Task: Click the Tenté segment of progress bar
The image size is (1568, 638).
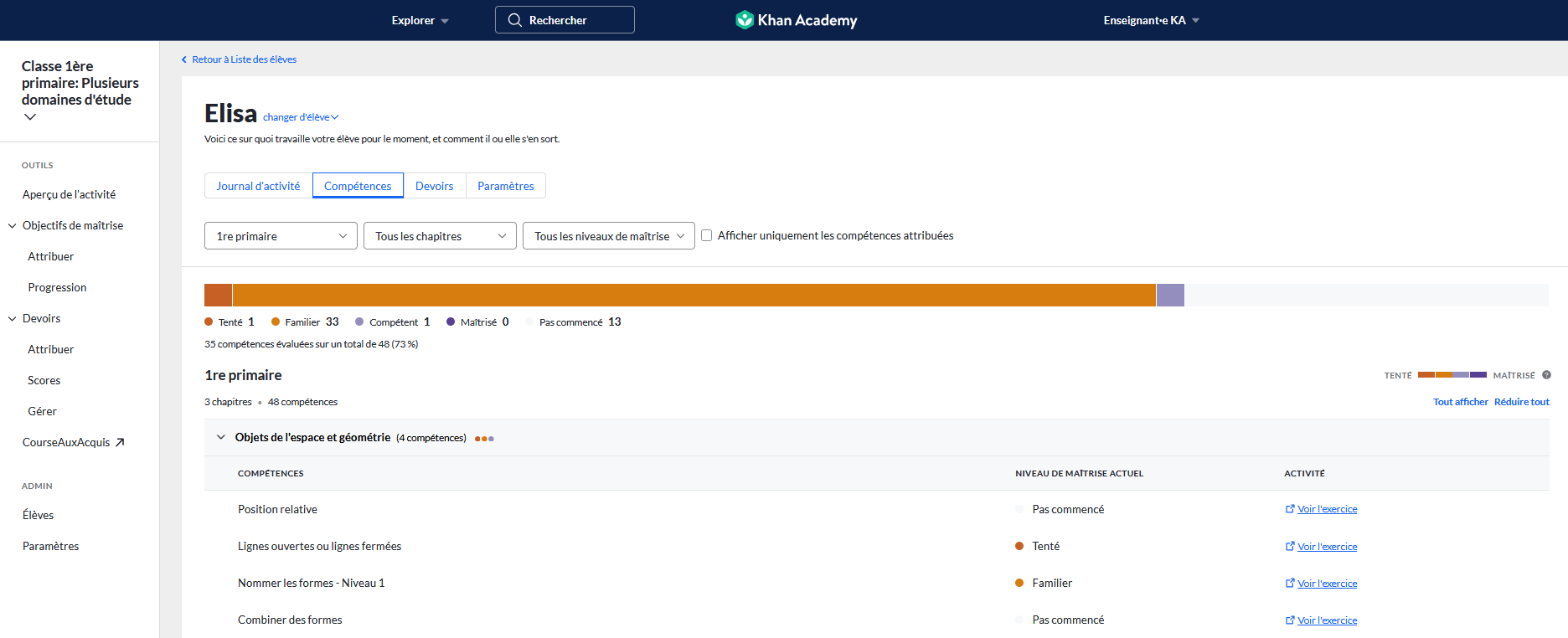Action: point(218,295)
